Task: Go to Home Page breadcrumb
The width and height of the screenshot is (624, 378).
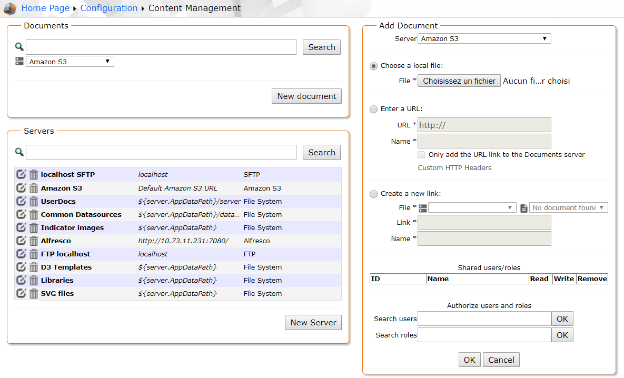Action: (45, 8)
